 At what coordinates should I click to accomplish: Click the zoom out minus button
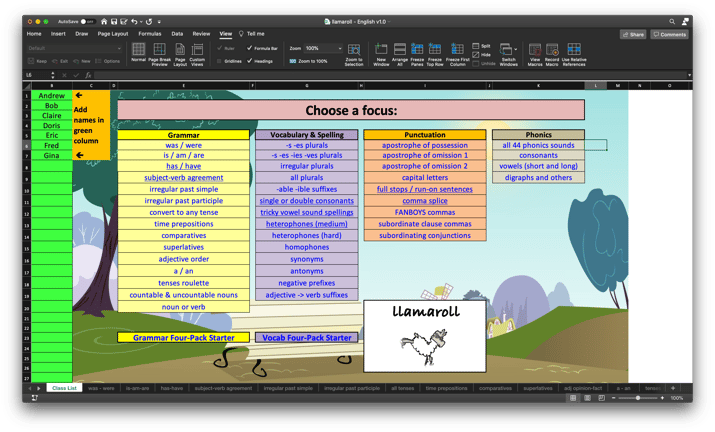[x=614, y=398]
